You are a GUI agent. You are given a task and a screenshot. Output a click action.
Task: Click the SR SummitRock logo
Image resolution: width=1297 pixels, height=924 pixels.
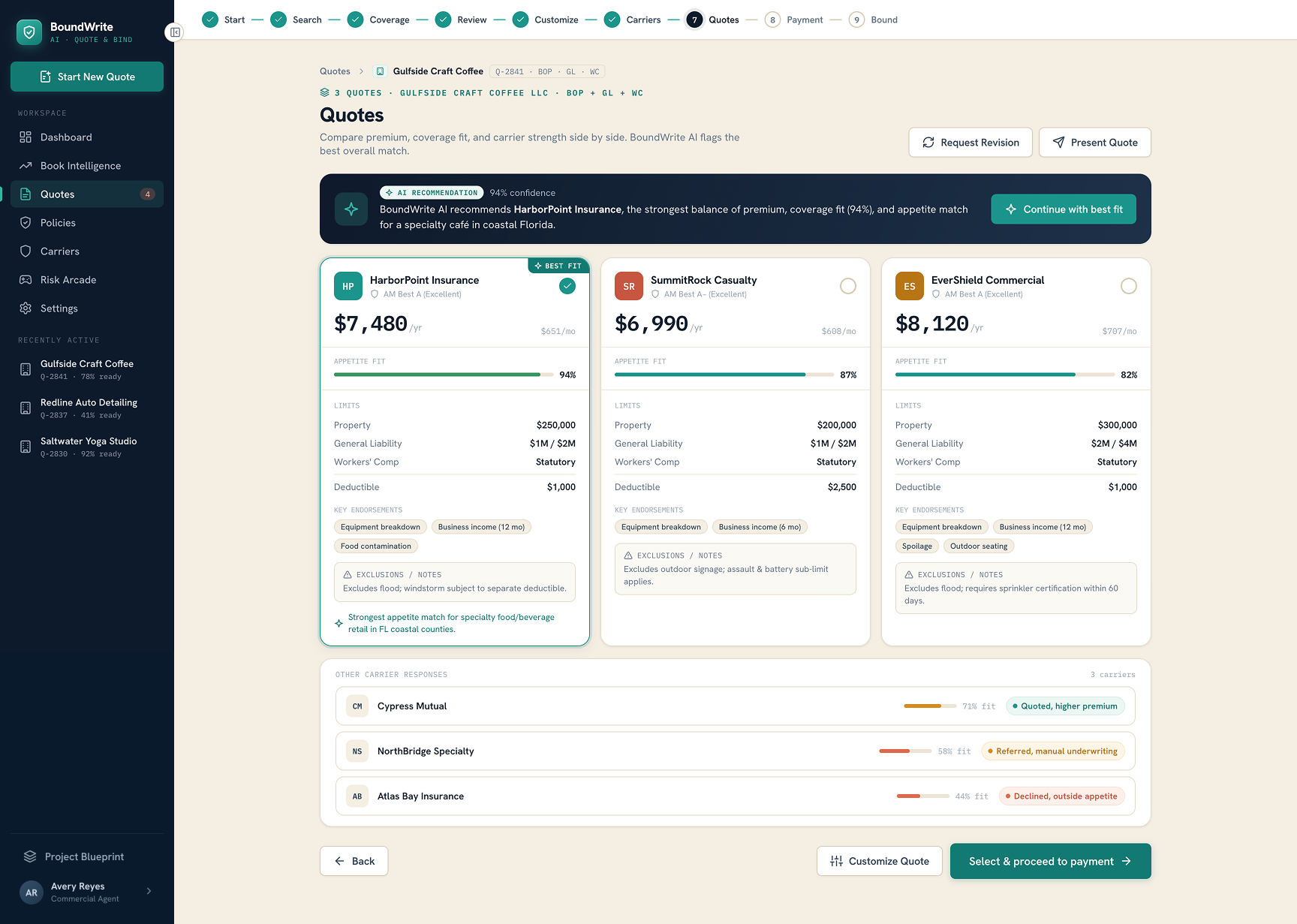629,286
